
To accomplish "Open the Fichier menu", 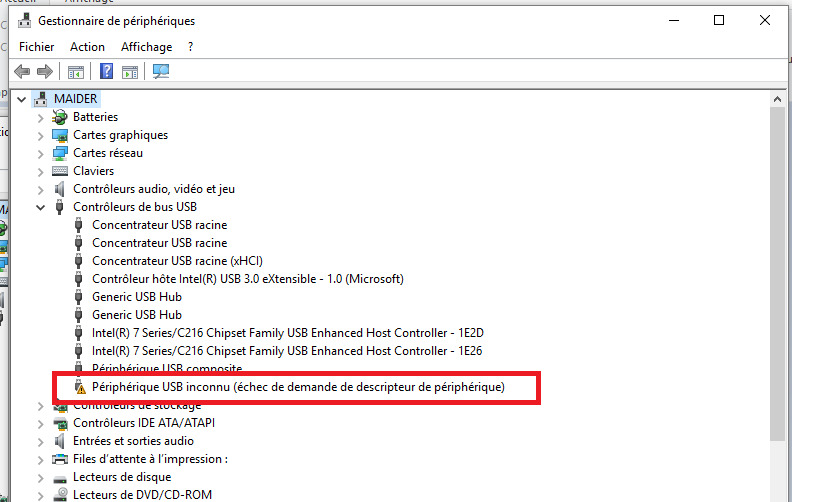I will click(37, 47).
